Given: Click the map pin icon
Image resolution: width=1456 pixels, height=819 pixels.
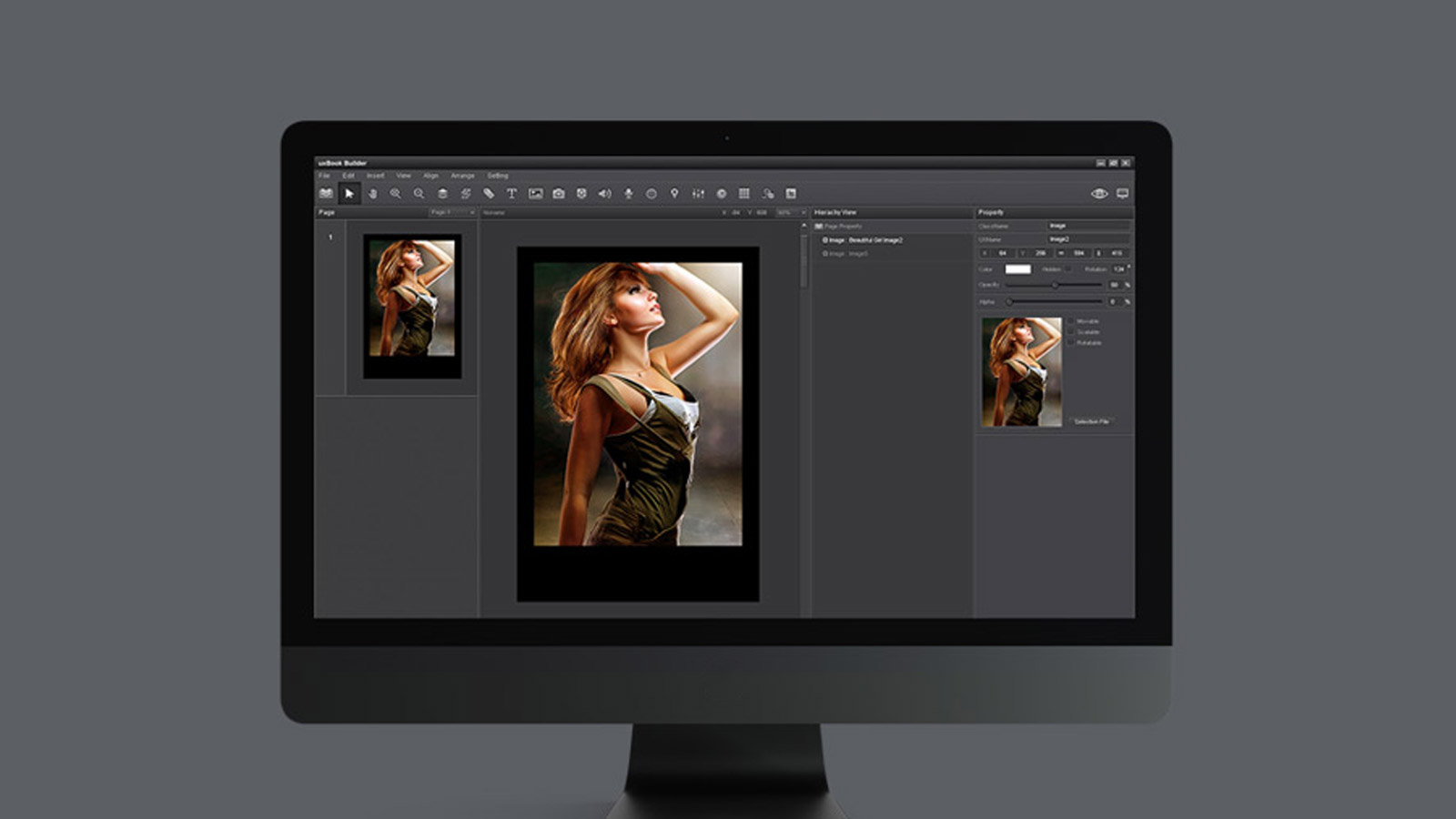Looking at the screenshot, I should point(674,193).
